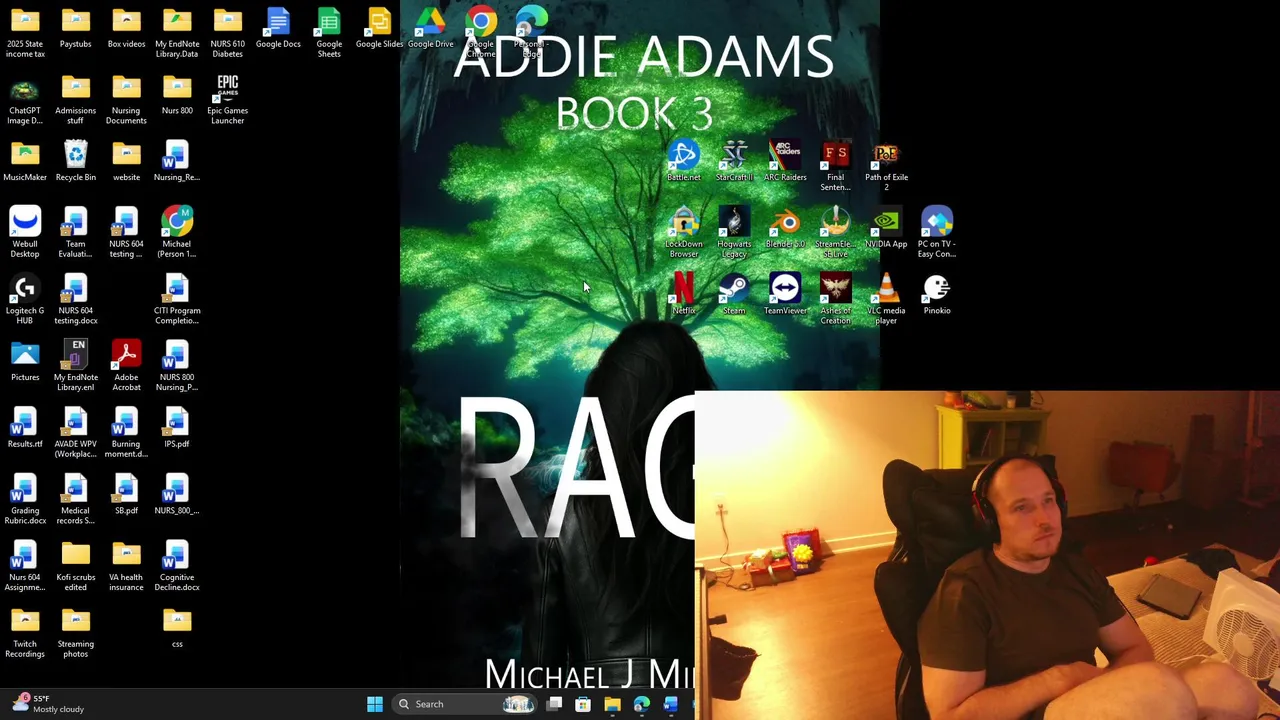Open the NURS_800_... Word document
Screen dimensions: 1280x720
(x=177, y=495)
